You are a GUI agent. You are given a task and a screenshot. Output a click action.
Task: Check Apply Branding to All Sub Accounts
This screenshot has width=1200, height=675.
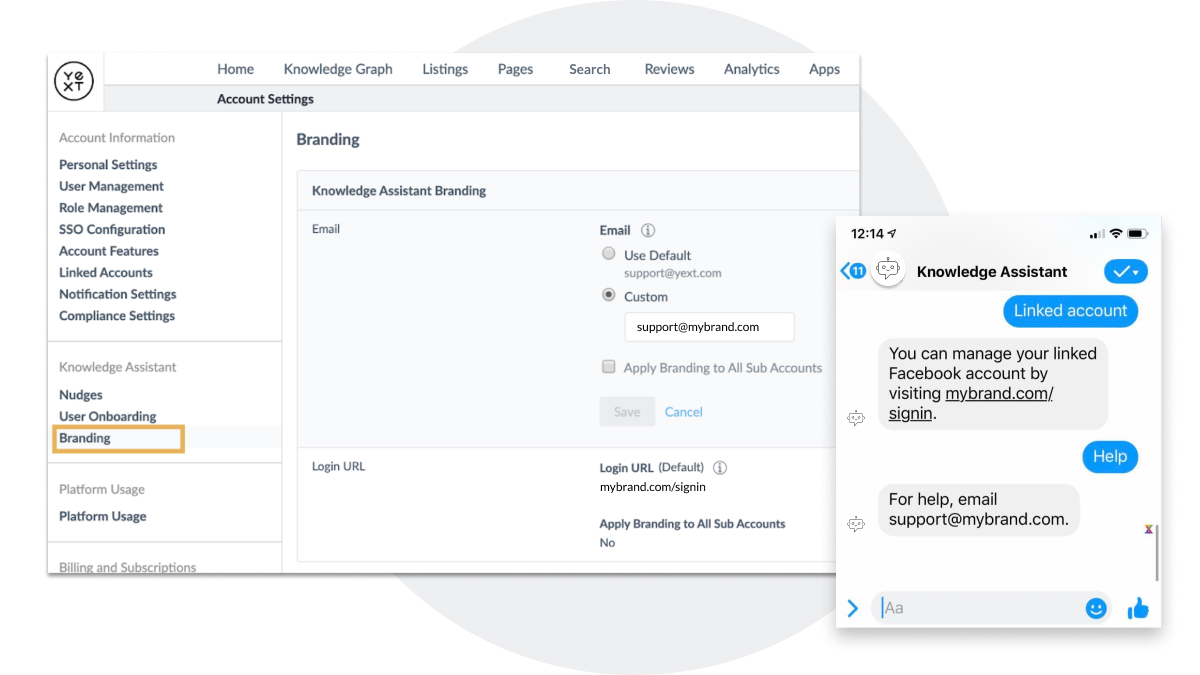(x=608, y=367)
